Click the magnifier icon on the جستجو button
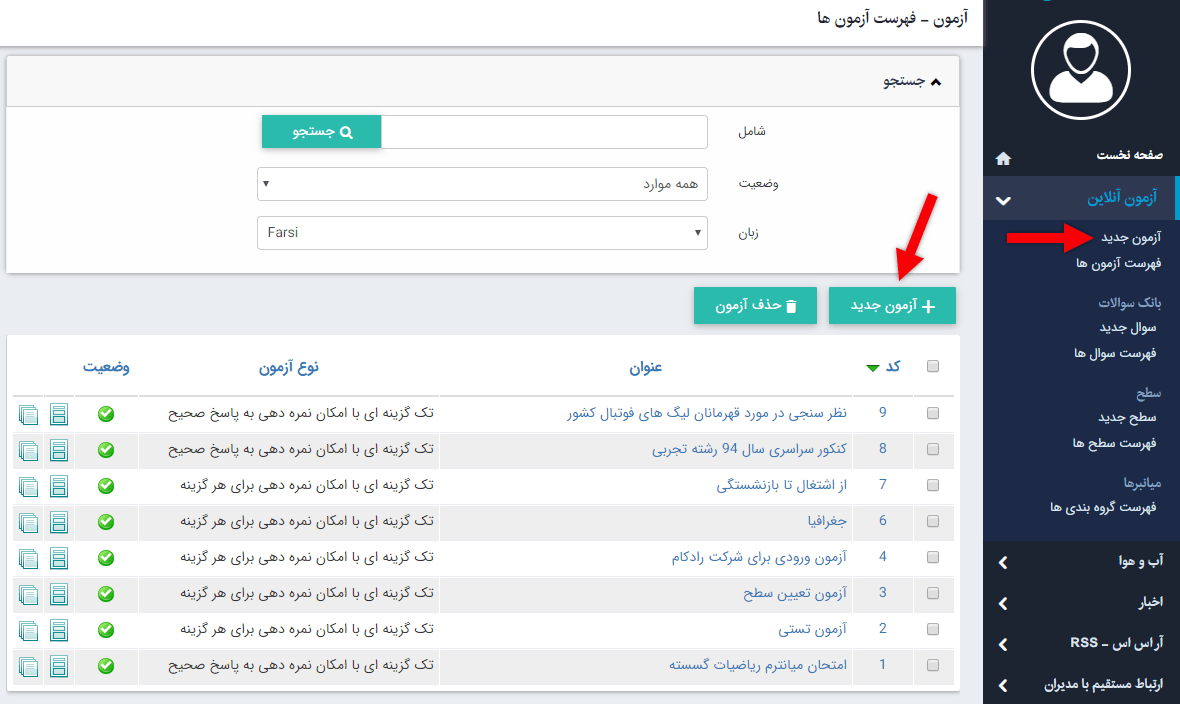Image resolution: width=1180 pixels, height=704 pixels. tap(347, 131)
